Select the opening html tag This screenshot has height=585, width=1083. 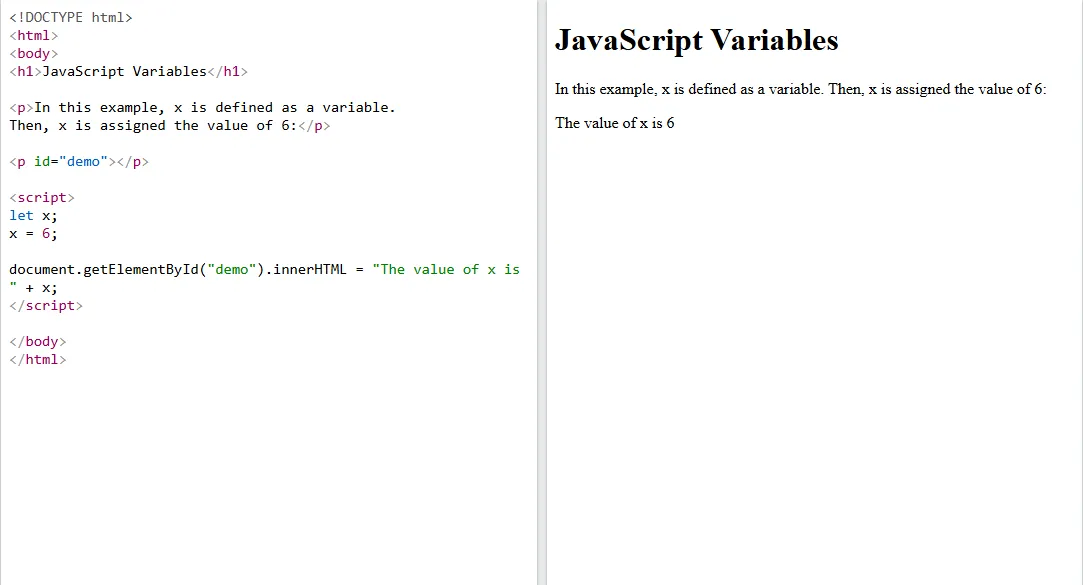click(33, 35)
